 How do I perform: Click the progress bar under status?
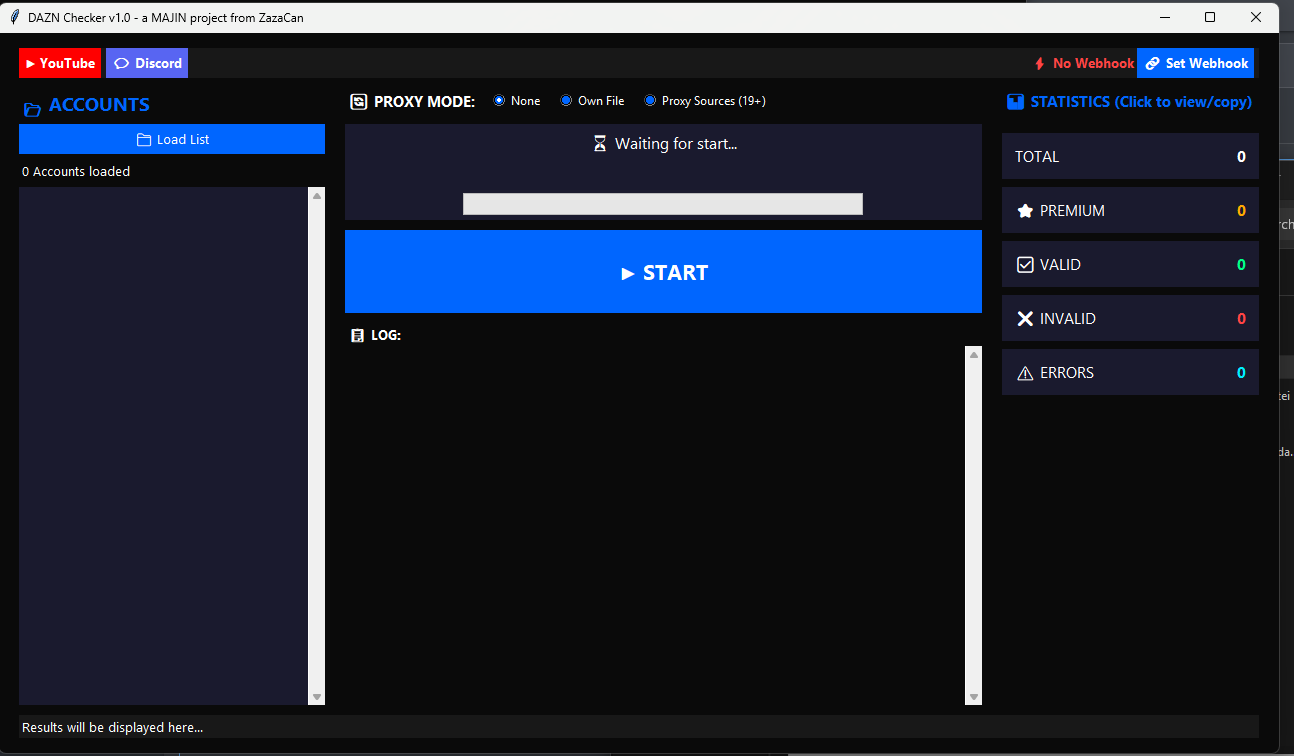(x=662, y=204)
